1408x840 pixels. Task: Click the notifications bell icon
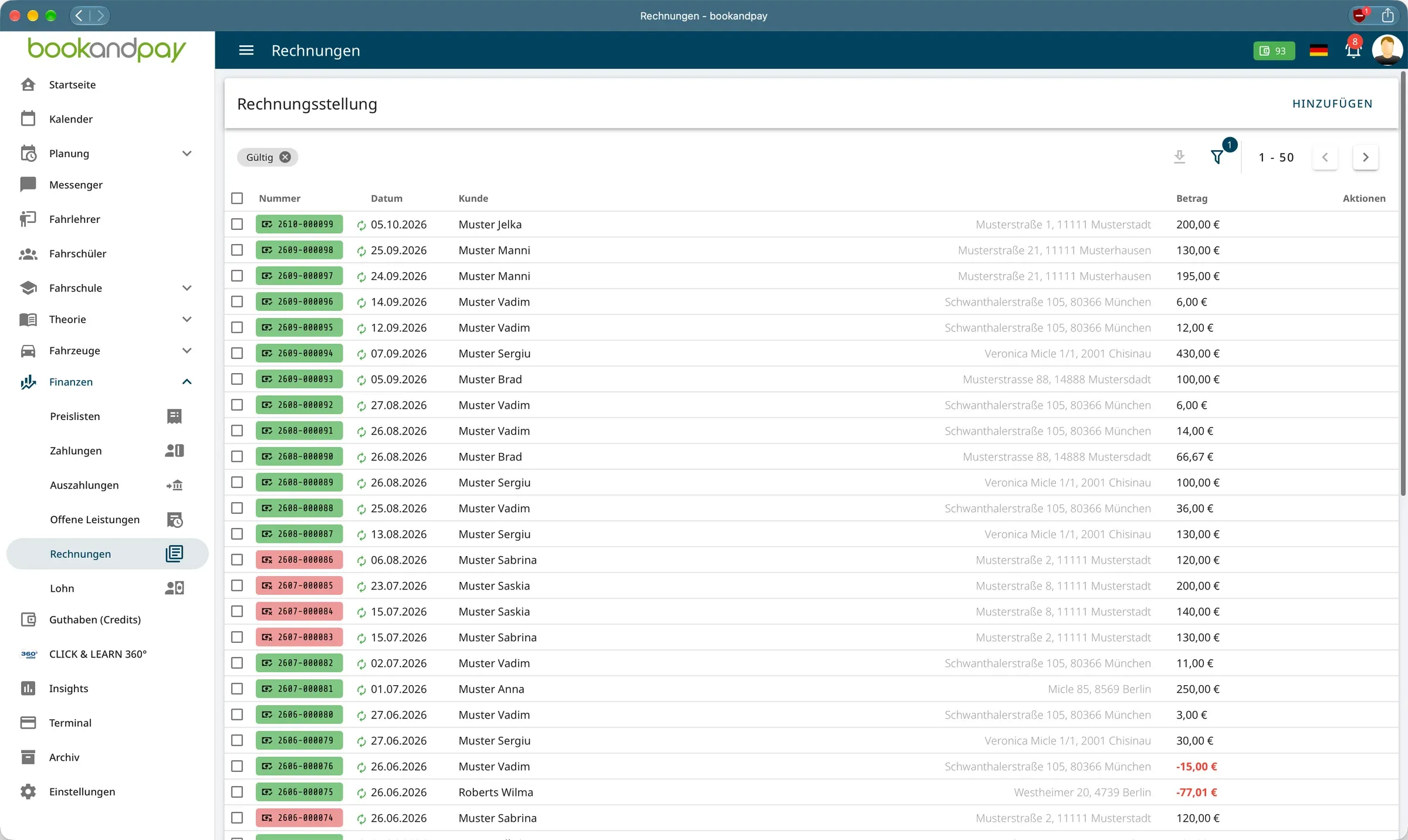(x=1353, y=50)
